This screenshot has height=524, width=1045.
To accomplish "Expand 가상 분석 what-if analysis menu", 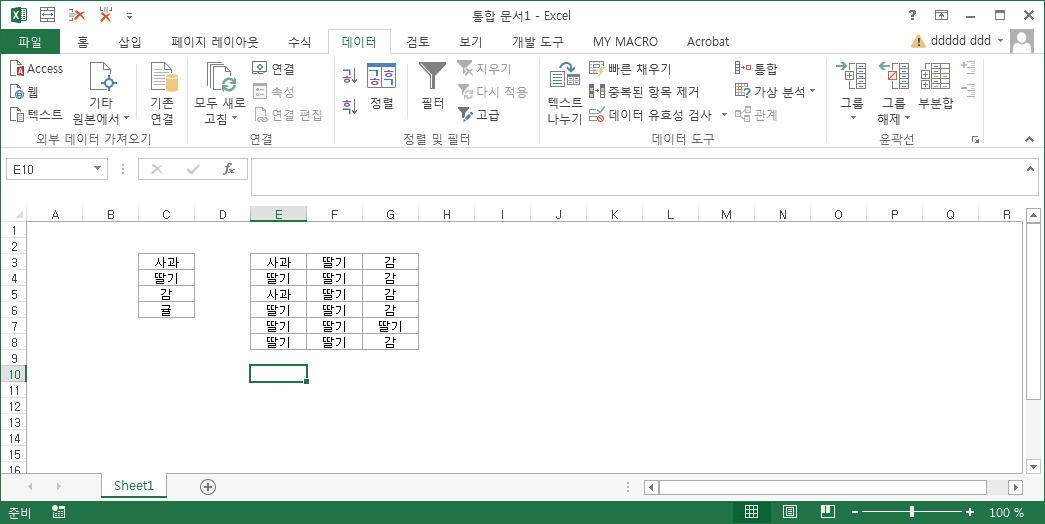I will pos(775,91).
